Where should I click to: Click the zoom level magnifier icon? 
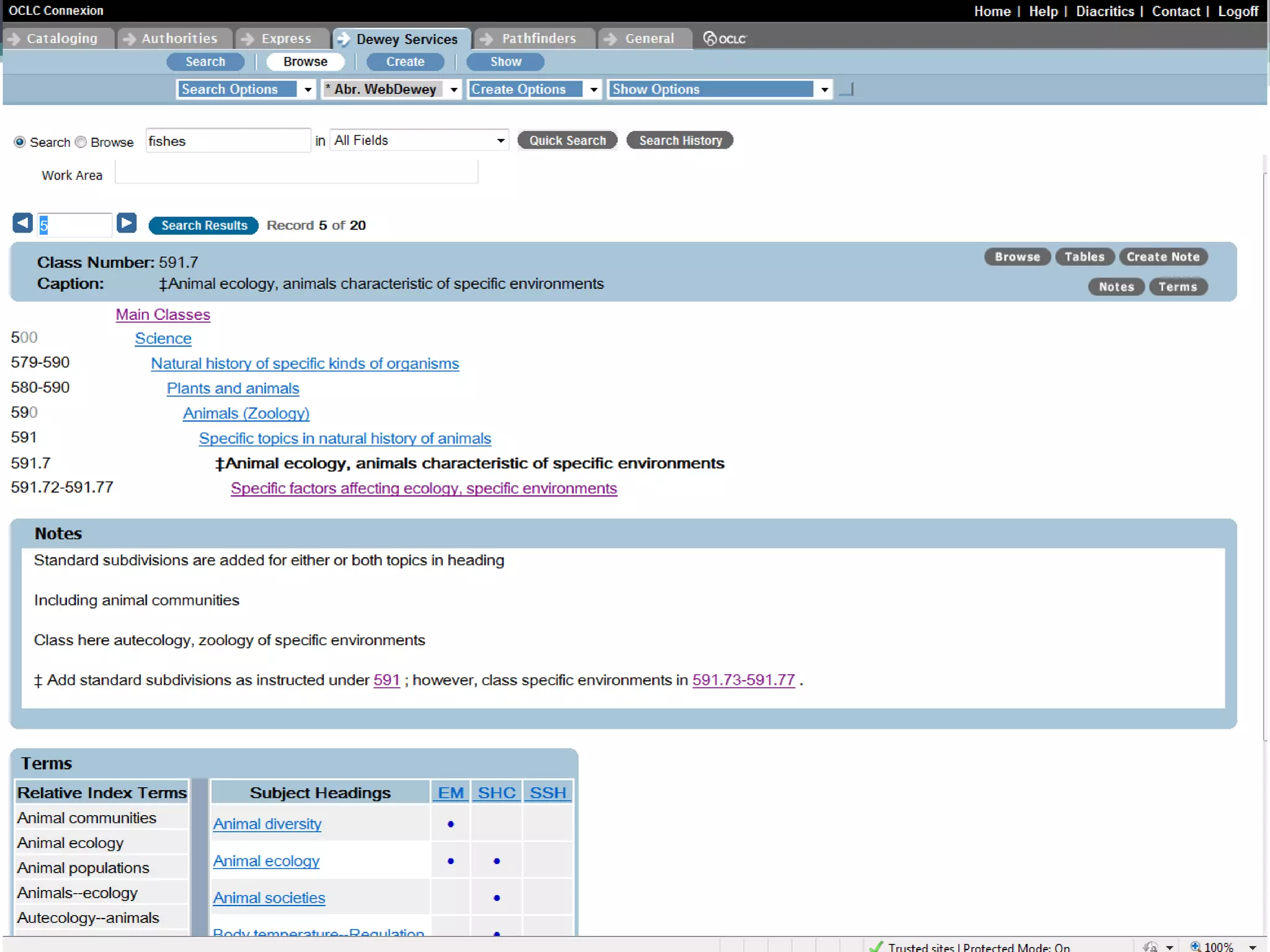point(1195,946)
